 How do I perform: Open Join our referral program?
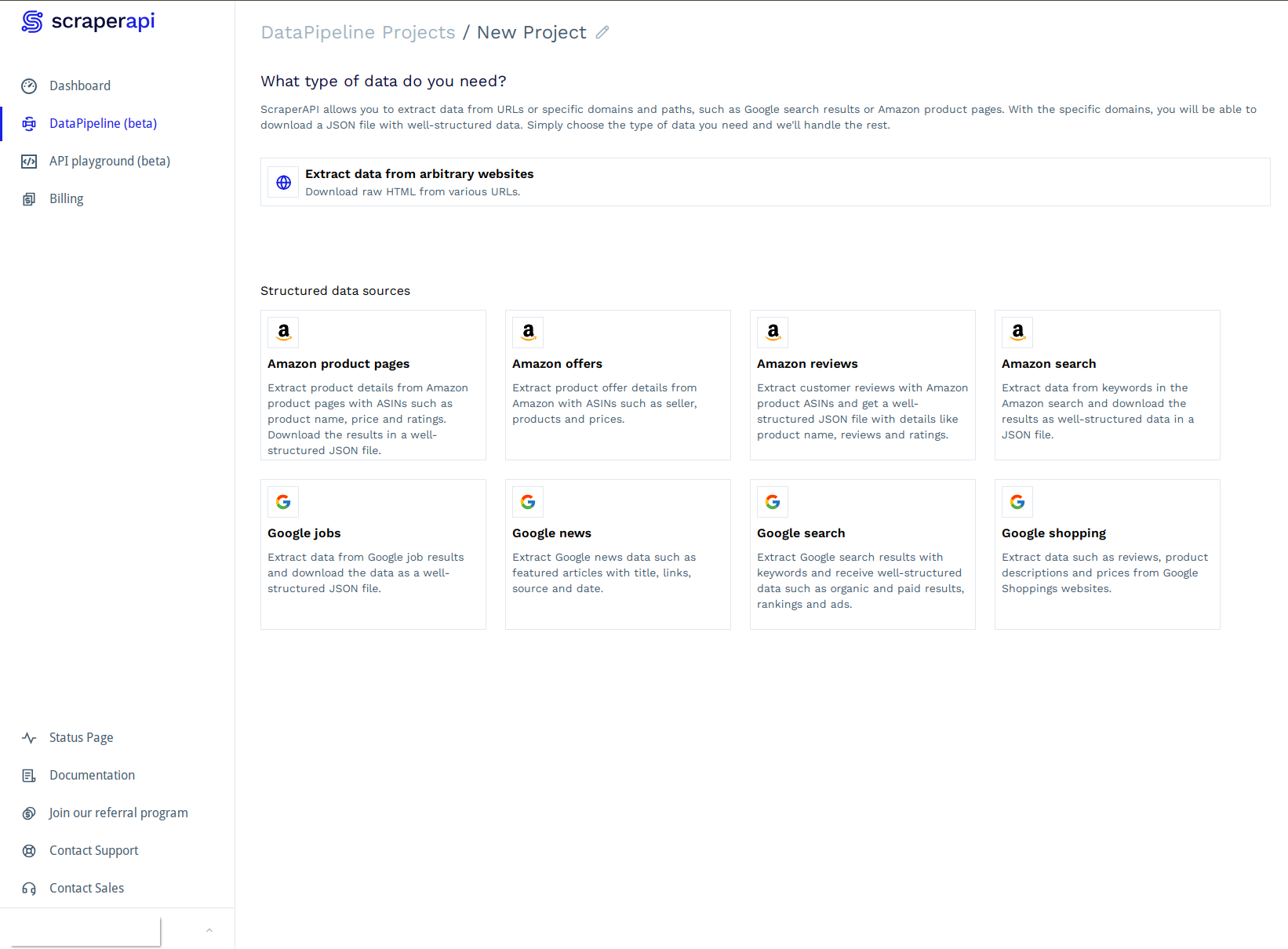(118, 813)
